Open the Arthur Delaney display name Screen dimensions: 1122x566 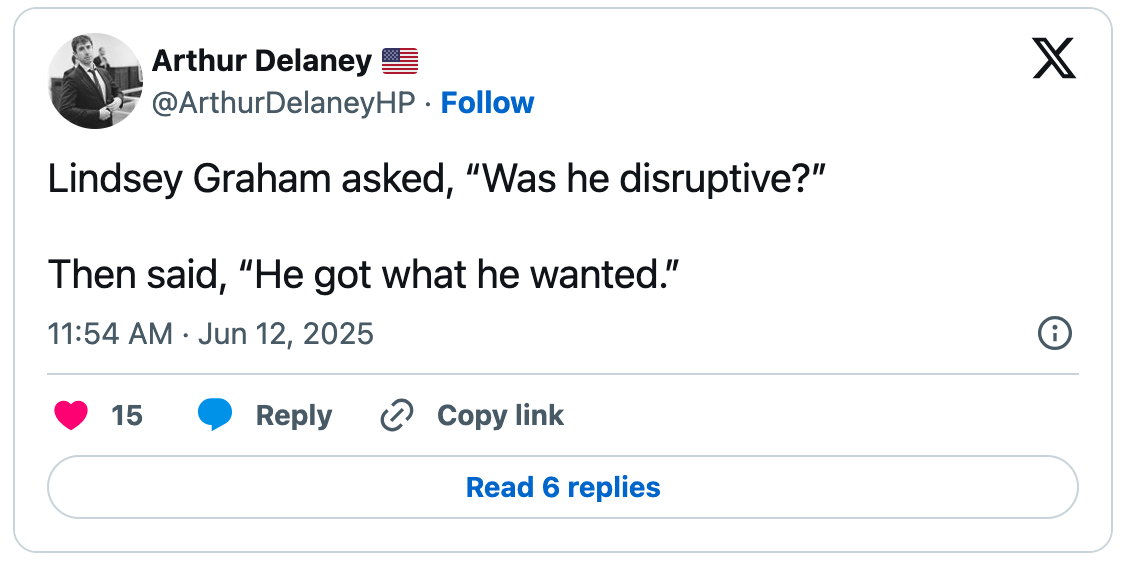point(262,61)
